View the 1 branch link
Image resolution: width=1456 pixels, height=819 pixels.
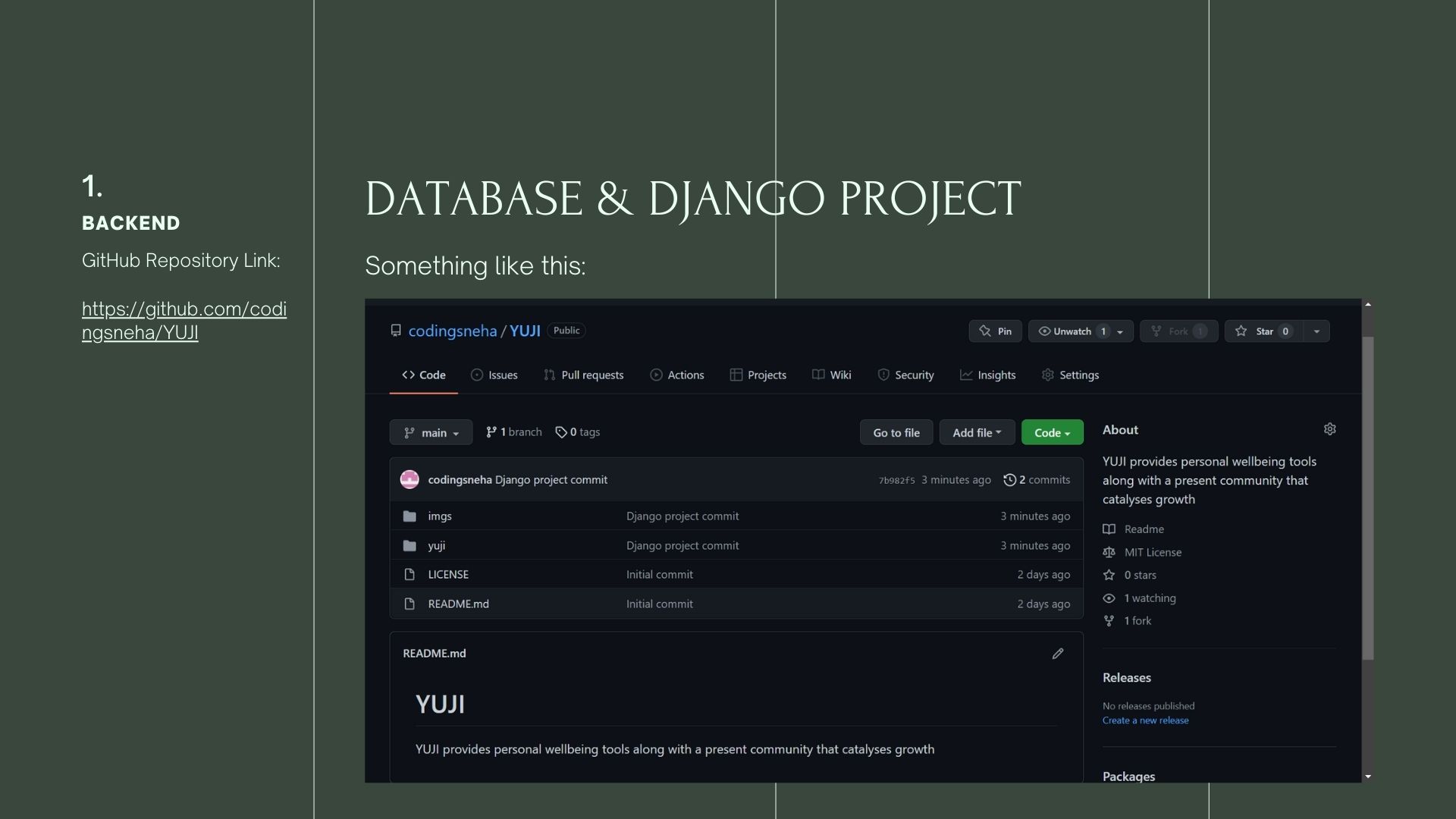514,432
